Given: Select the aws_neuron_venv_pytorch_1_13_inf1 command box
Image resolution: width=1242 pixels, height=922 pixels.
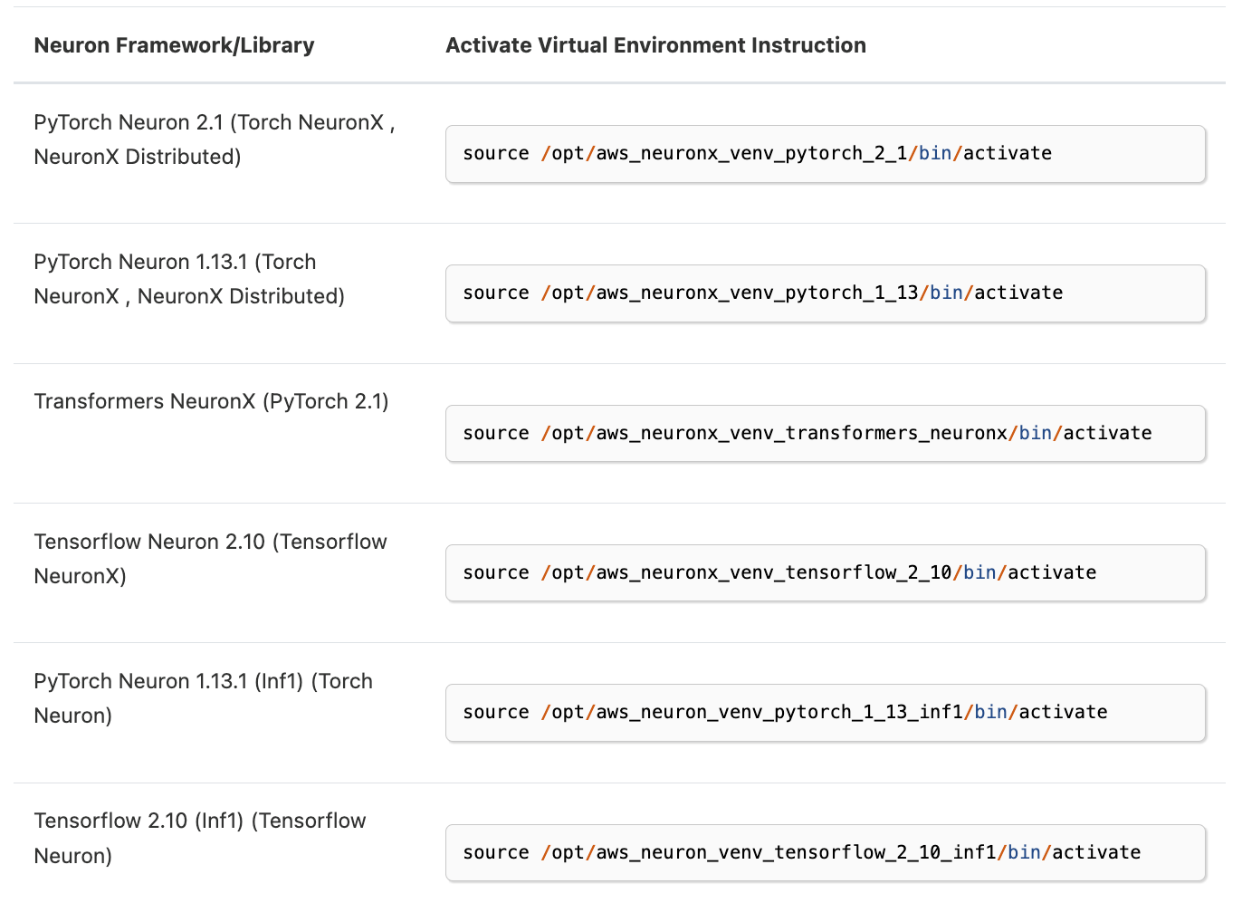Looking at the screenshot, I should click(825, 712).
